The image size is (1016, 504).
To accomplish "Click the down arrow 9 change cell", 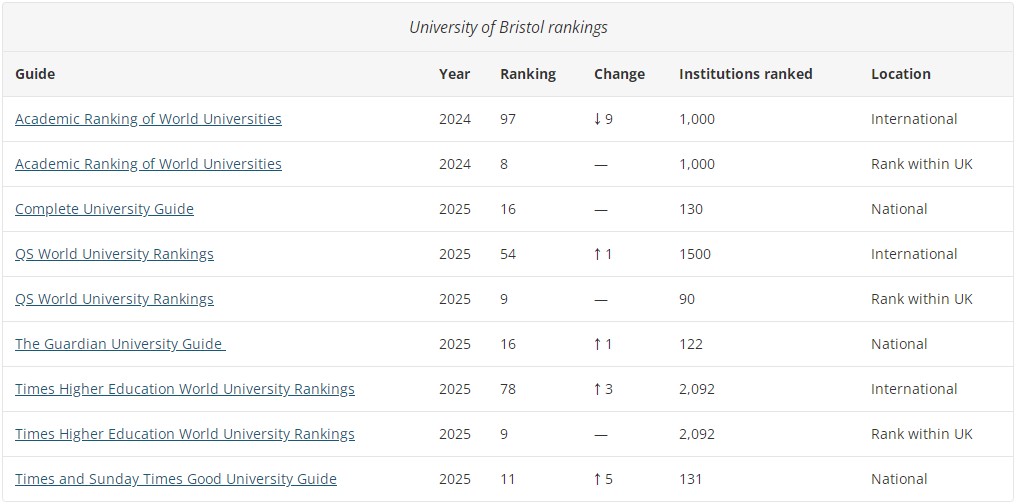I will tap(603, 119).
